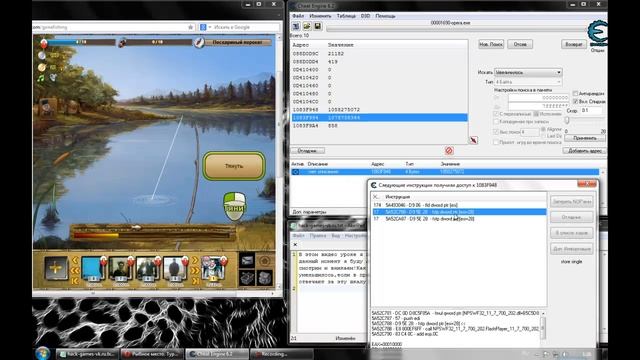Open the browser search engine dropdown arrow

point(210,27)
